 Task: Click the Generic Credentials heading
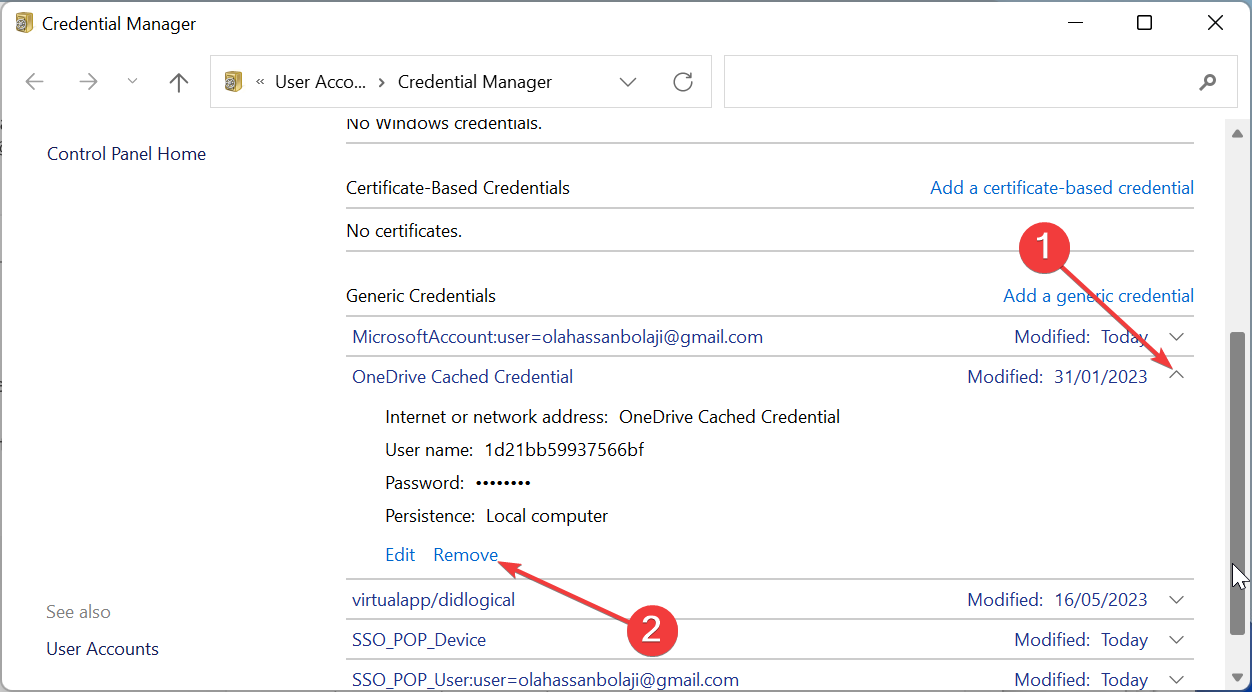pyautogui.click(x=421, y=296)
